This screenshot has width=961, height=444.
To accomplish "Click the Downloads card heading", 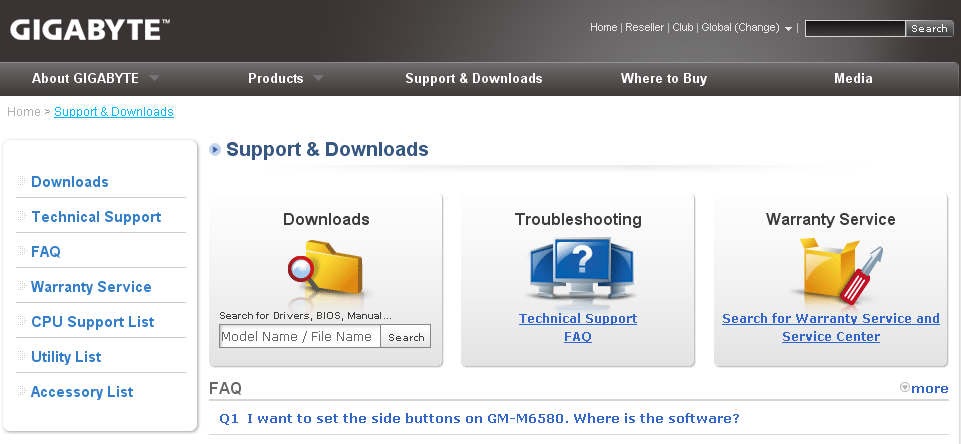I will 326,220.
